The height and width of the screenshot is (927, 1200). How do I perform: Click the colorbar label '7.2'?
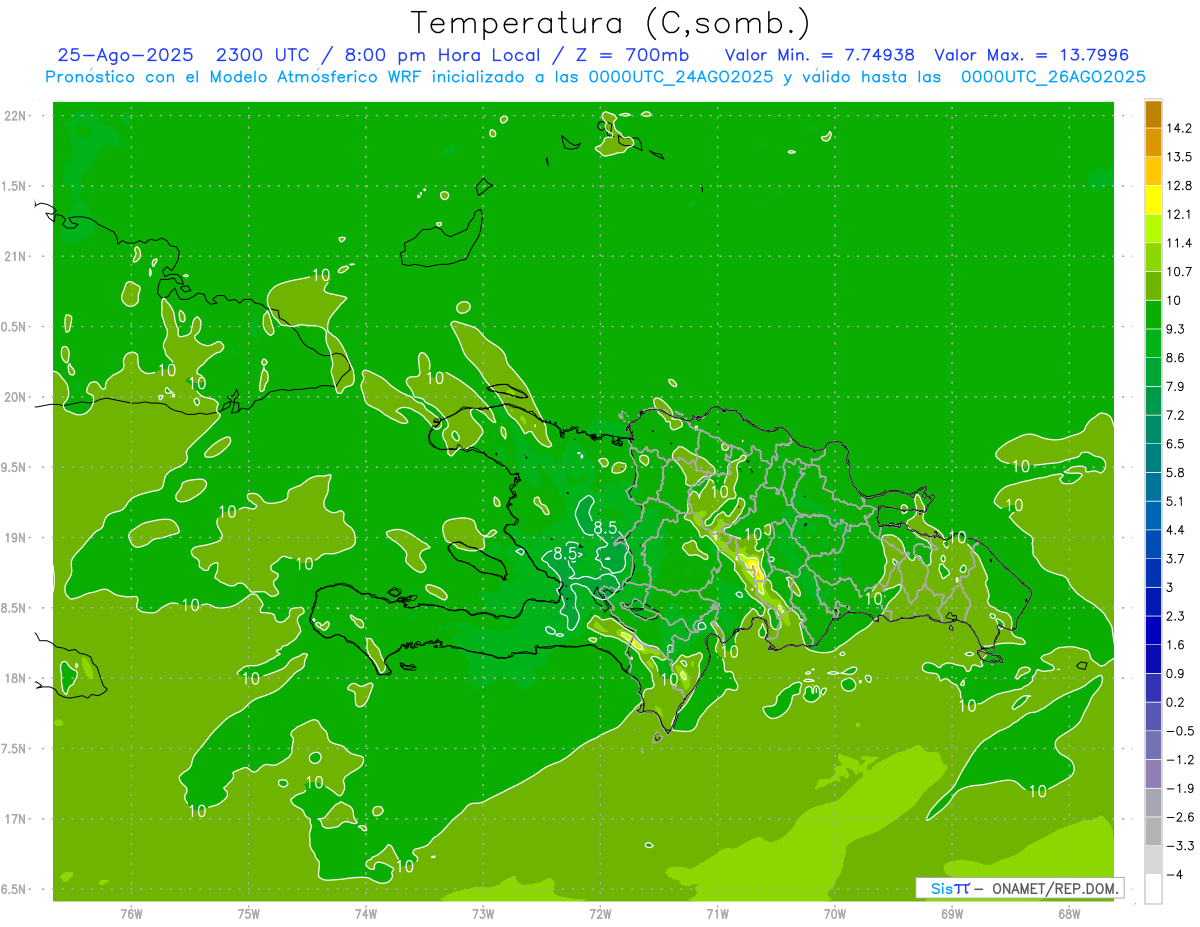click(x=1175, y=415)
